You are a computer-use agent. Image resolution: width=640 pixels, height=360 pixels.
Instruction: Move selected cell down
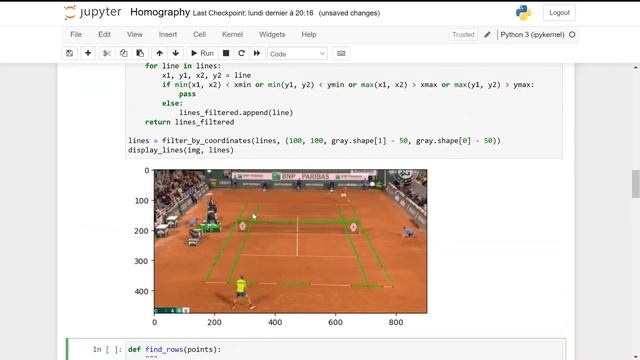click(176, 53)
